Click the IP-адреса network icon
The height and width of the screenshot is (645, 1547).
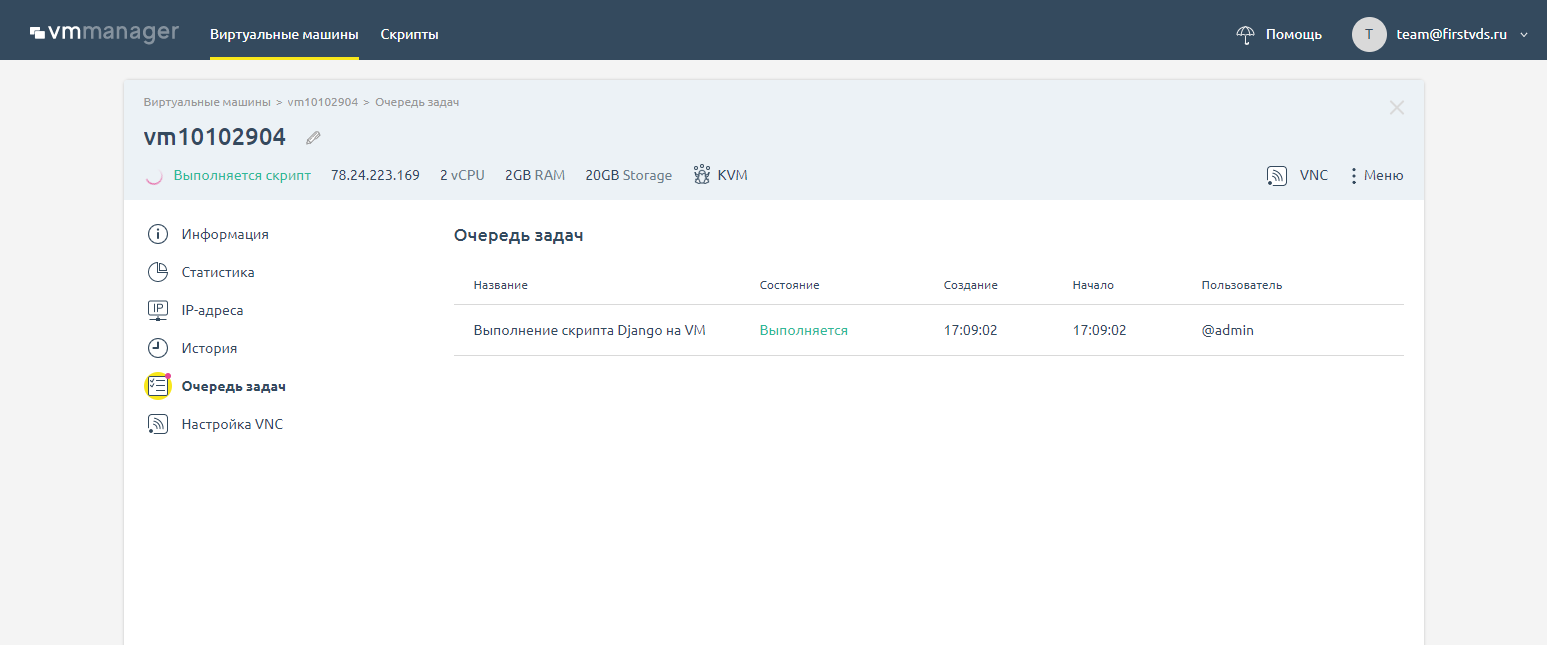click(158, 310)
